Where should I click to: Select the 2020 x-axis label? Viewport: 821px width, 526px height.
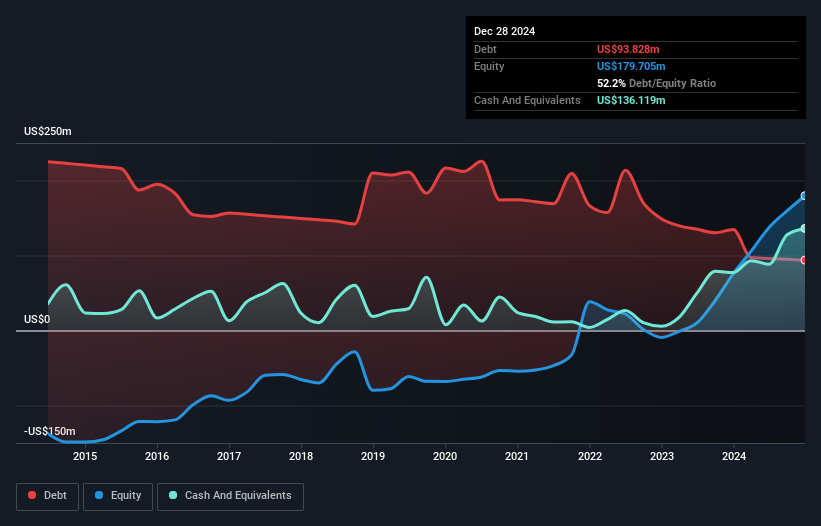(445, 456)
